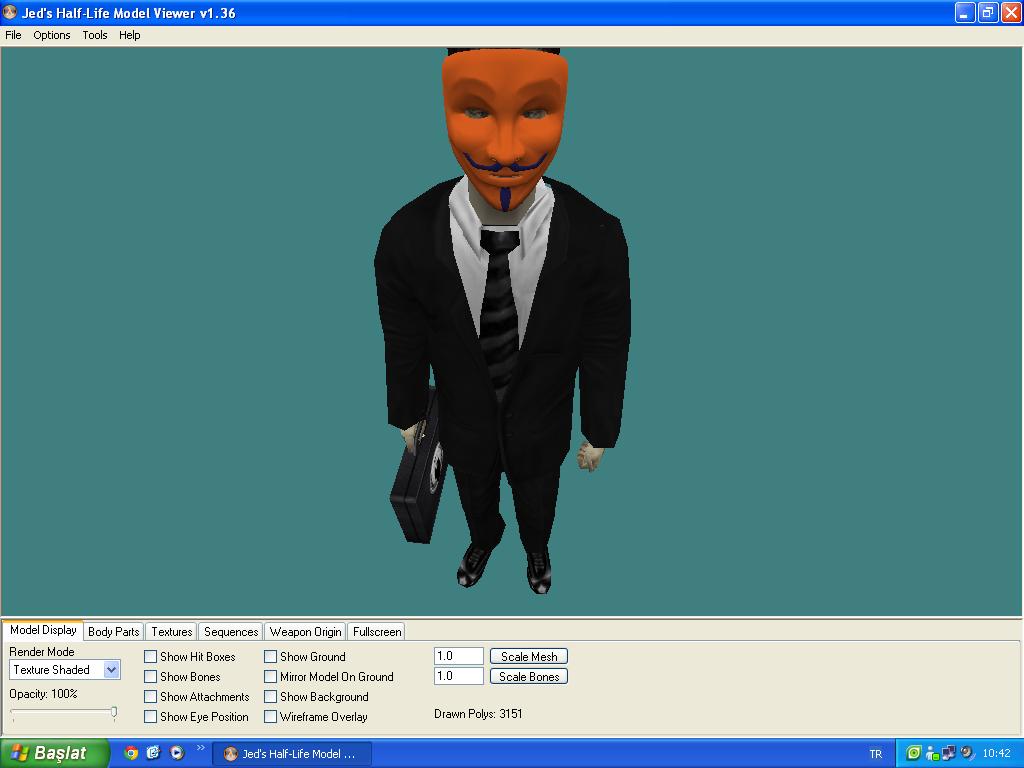Switch to the Sequences tab

click(231, 632)
